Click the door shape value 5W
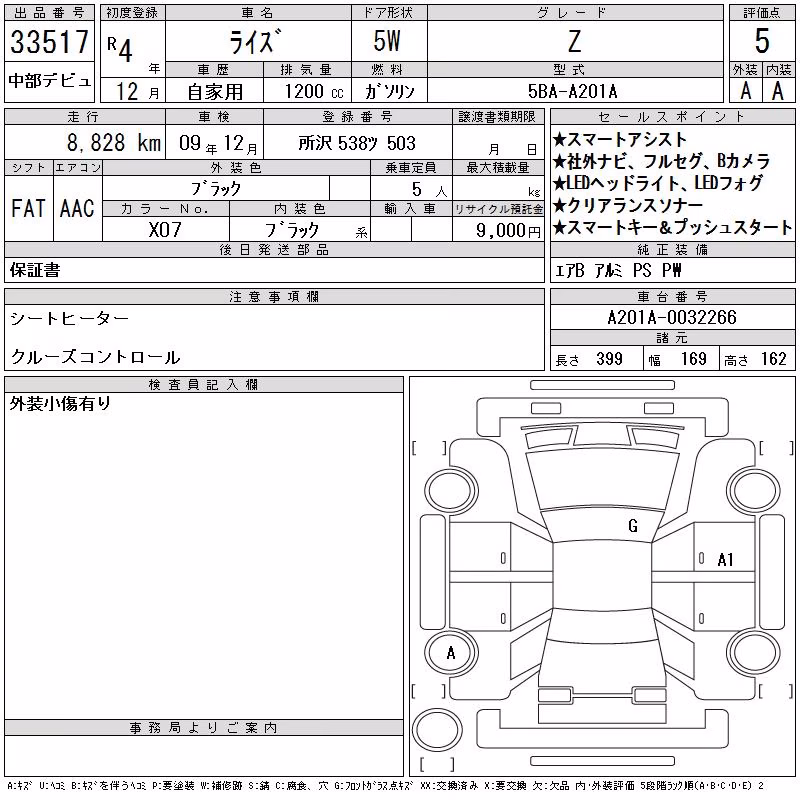Viewport: 800px width, 800px height. [387, 41]
